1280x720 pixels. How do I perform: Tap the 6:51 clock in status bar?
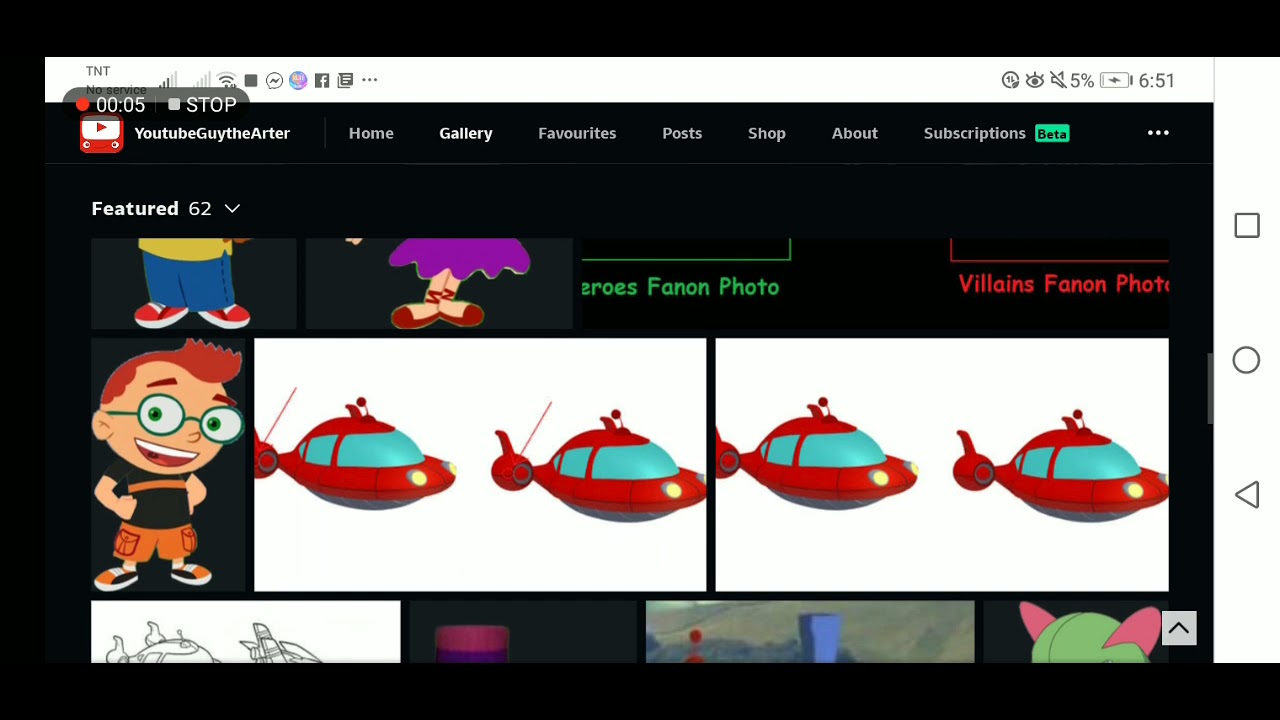(x=1157, y=81)
